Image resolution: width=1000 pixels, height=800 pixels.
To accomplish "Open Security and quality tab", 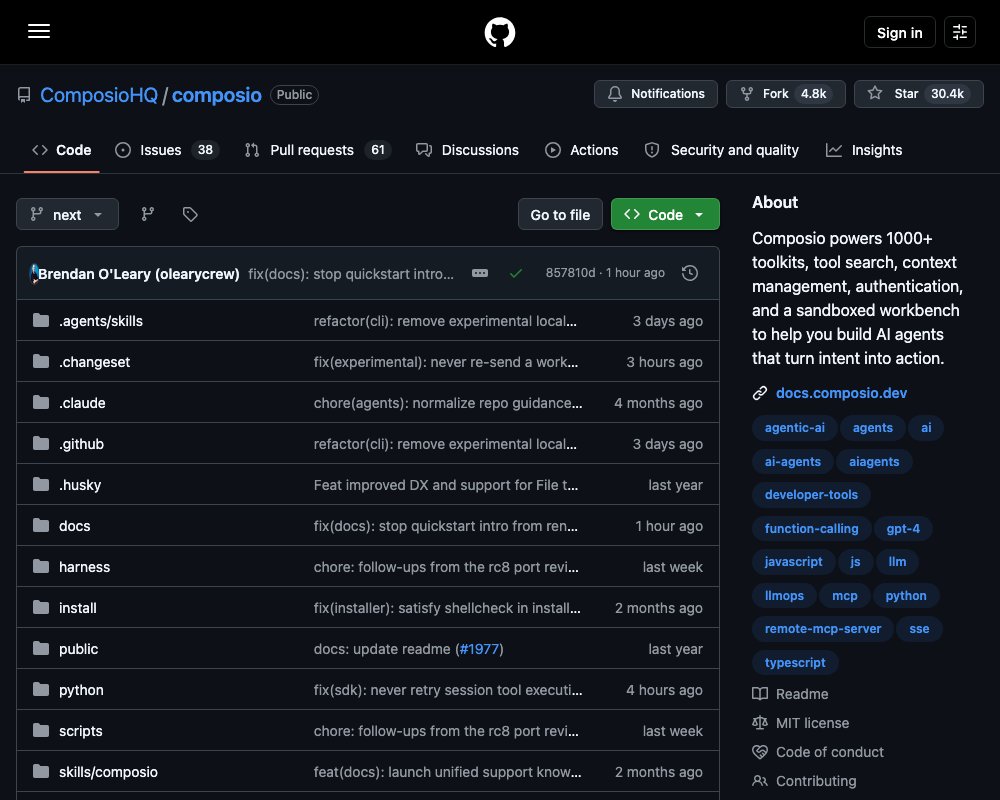I will (x=721, y=150).
